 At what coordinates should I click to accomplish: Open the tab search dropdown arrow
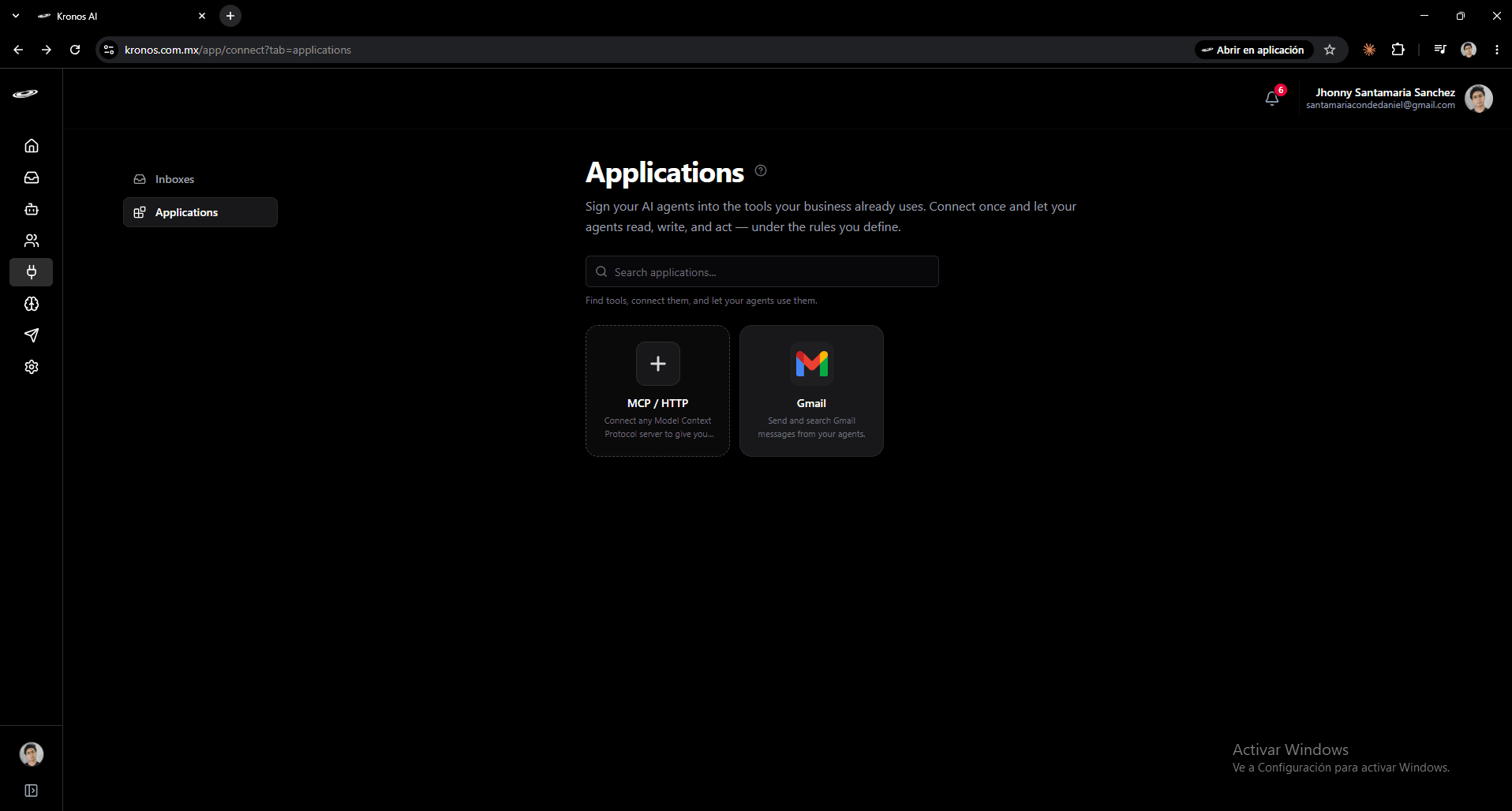(16, 16)
